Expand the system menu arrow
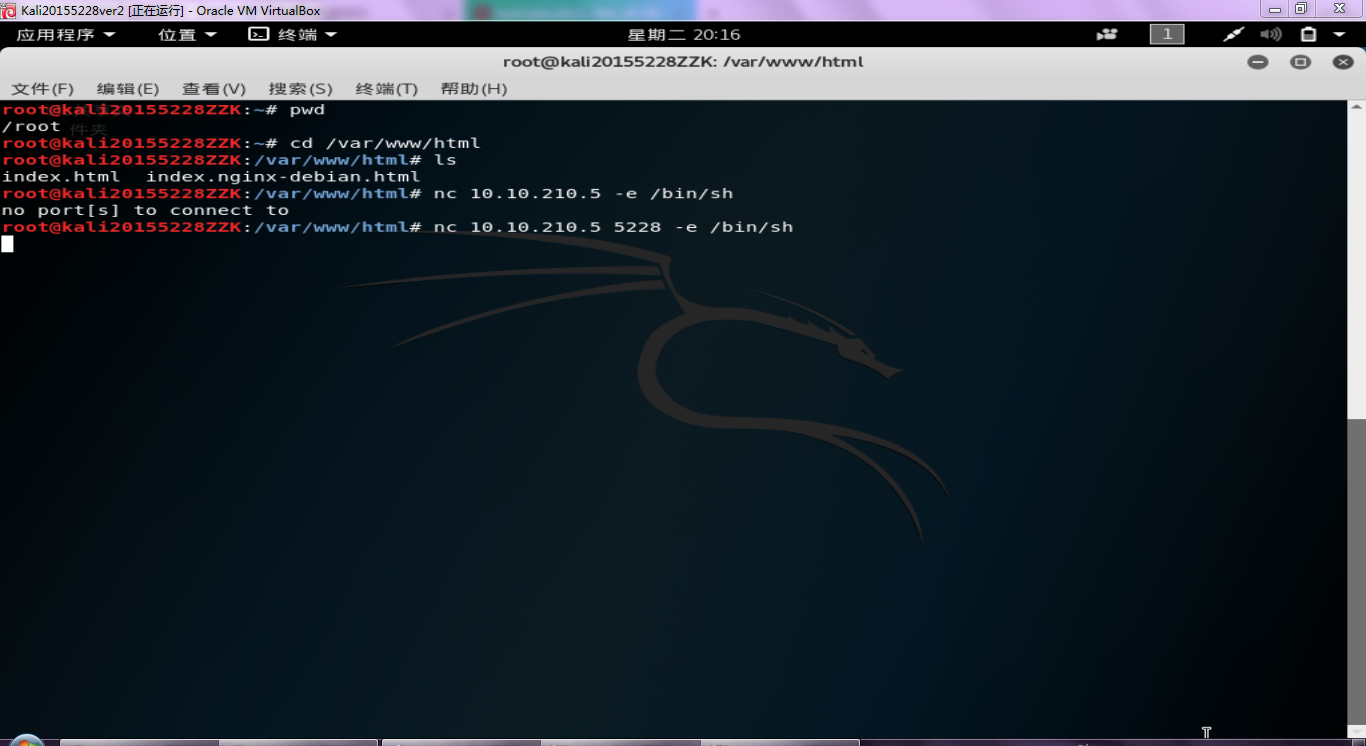This screenshot has height=746, width=1366. point(1339,35)
